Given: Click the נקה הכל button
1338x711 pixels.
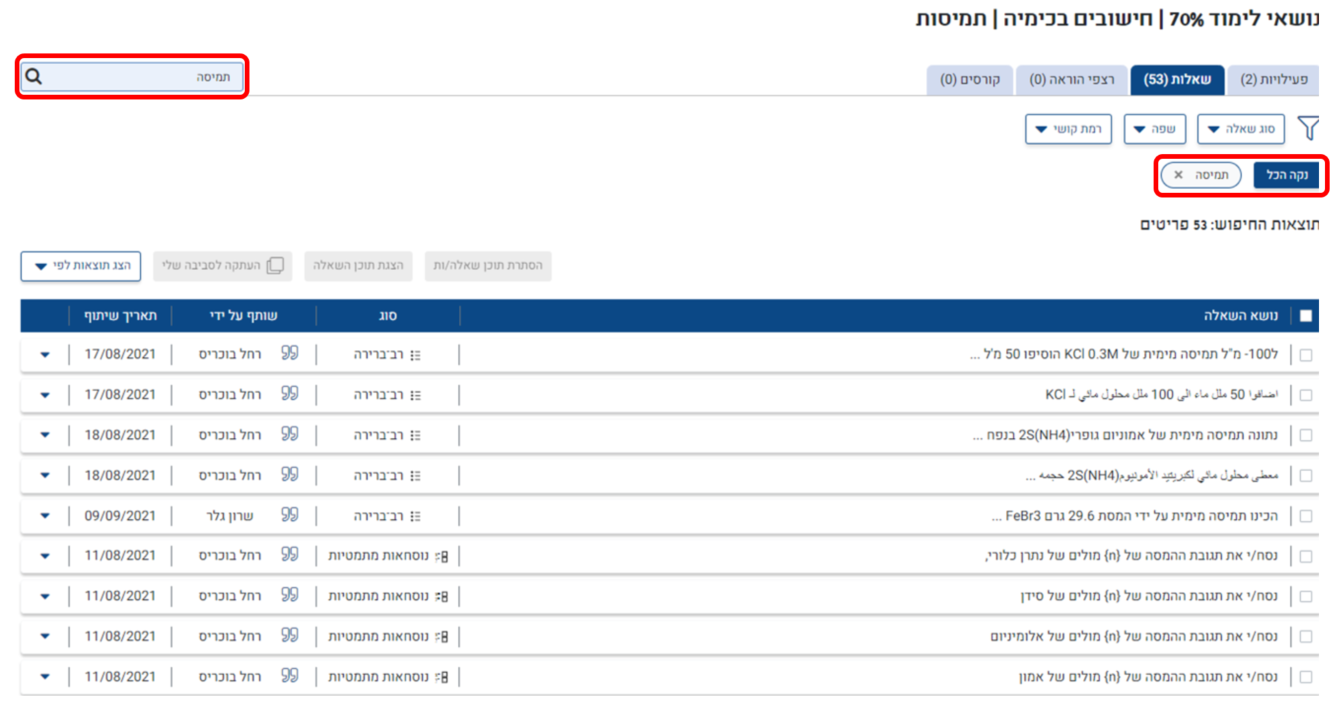Looking at the screenshot, I should (x=1286, y=175).
